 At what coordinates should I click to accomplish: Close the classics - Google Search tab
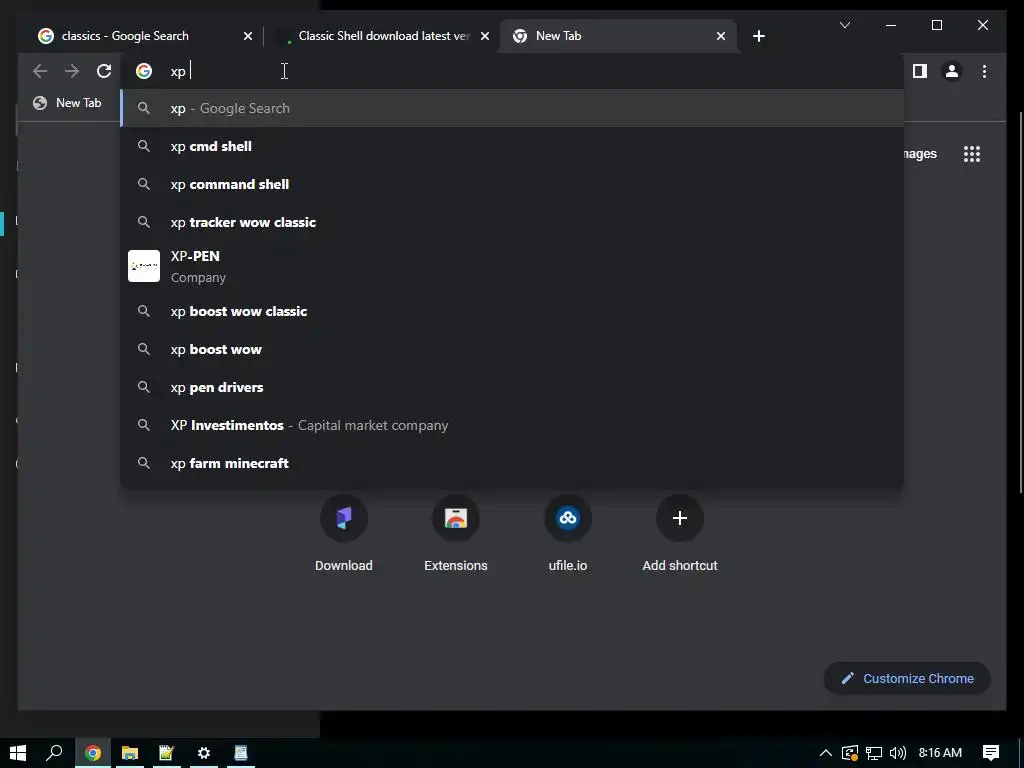pos(248,37)
